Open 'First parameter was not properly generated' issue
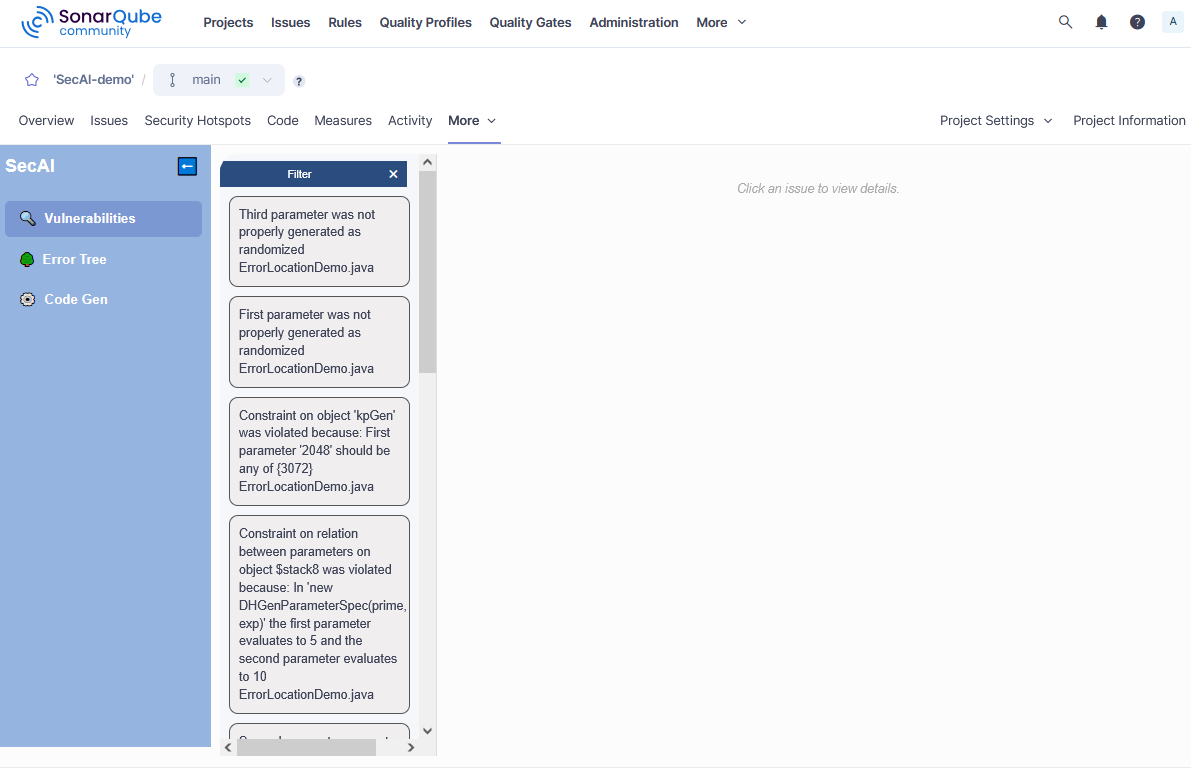Screen dimensions: 1191x768 click(x=319, y=342)
